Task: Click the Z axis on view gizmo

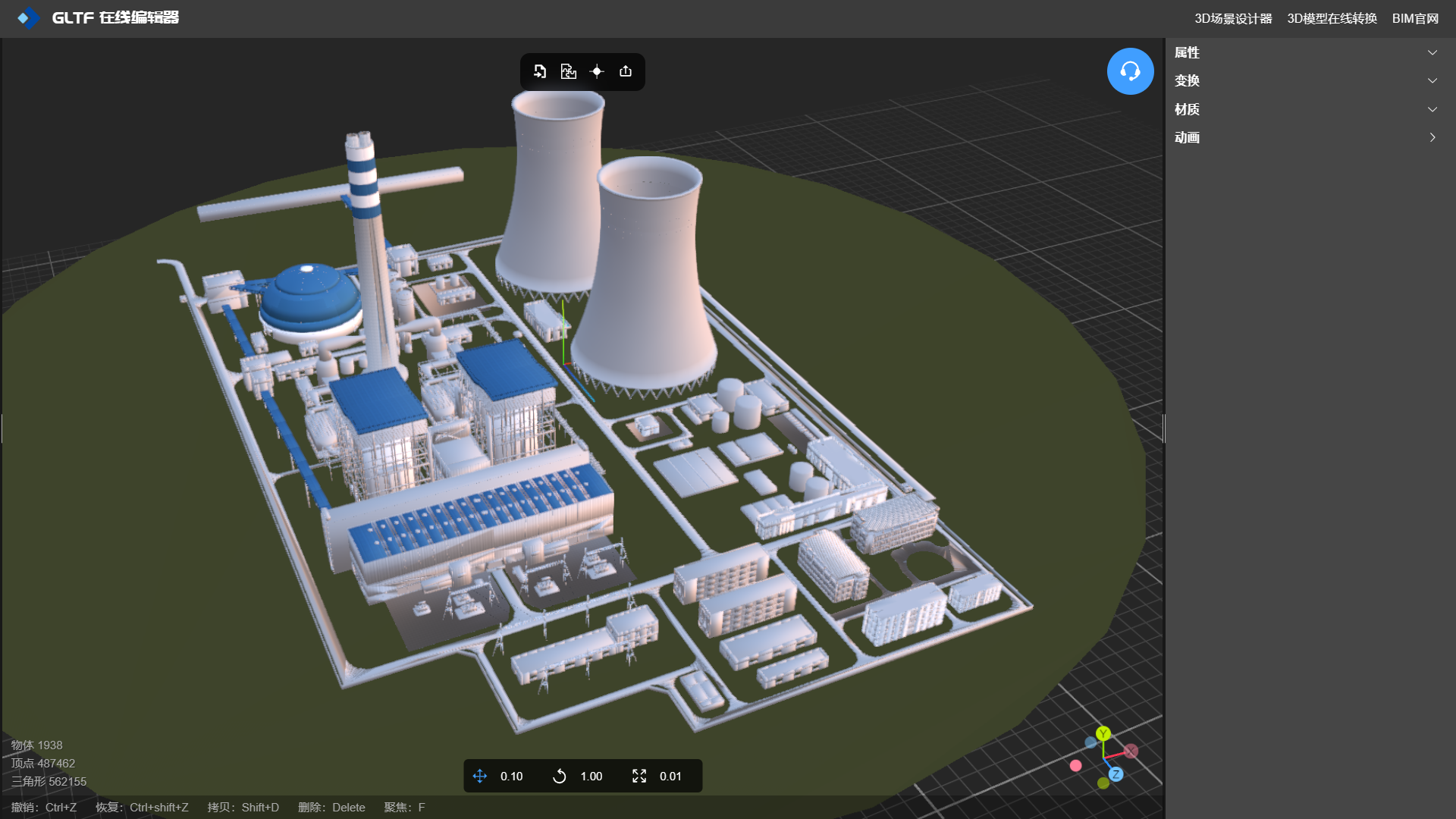Action: (1116, 774)
